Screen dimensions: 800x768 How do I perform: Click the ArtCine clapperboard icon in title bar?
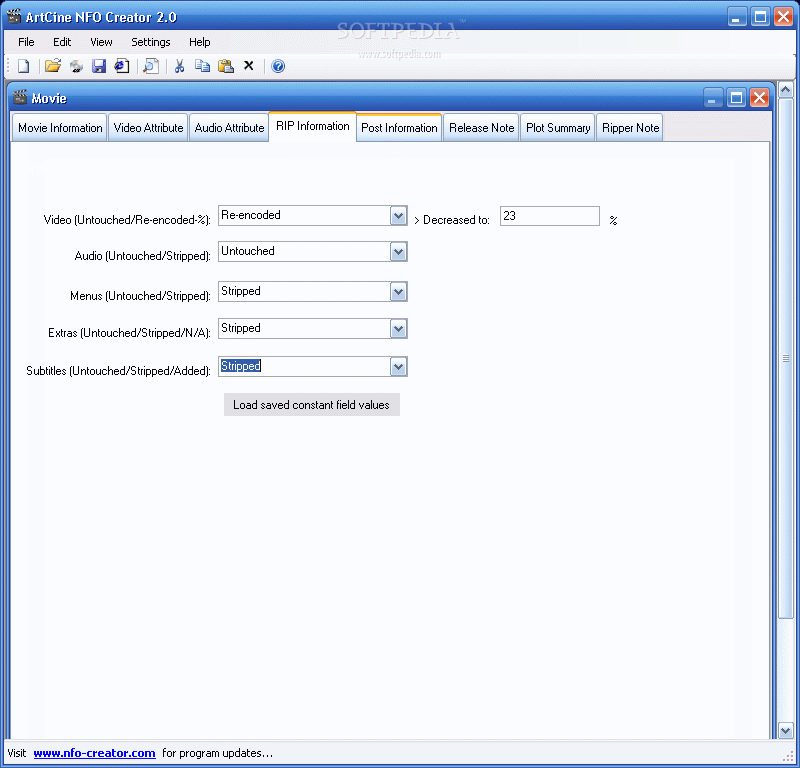tap(14, 16)
